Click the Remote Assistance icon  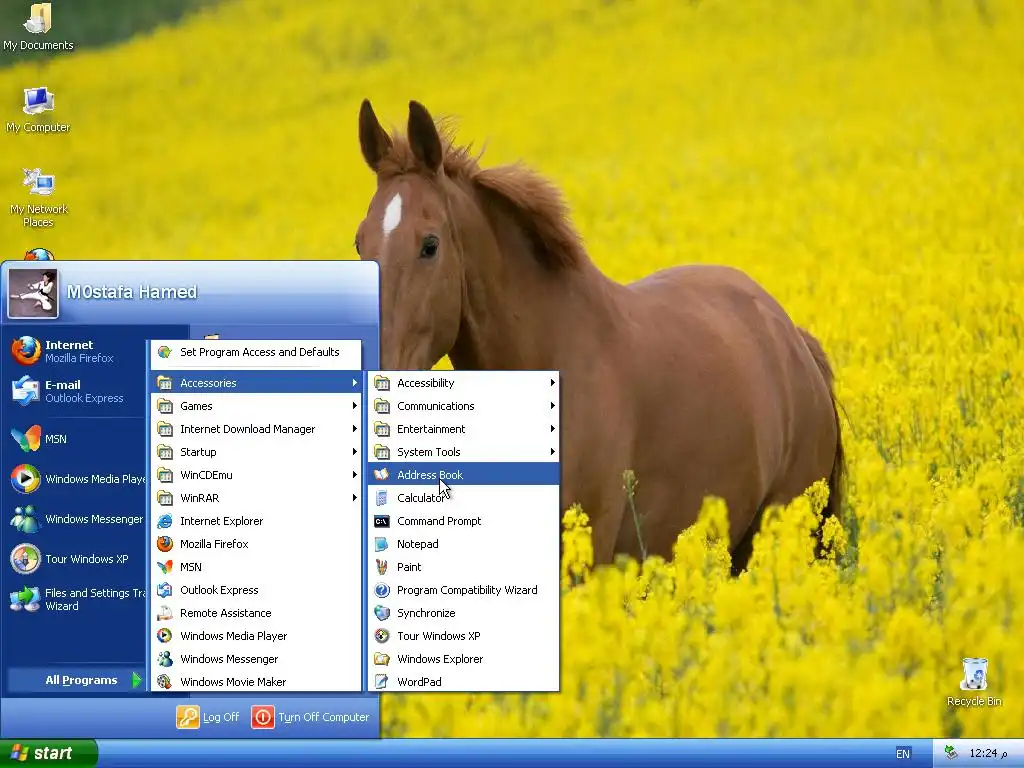click(165, 613)
